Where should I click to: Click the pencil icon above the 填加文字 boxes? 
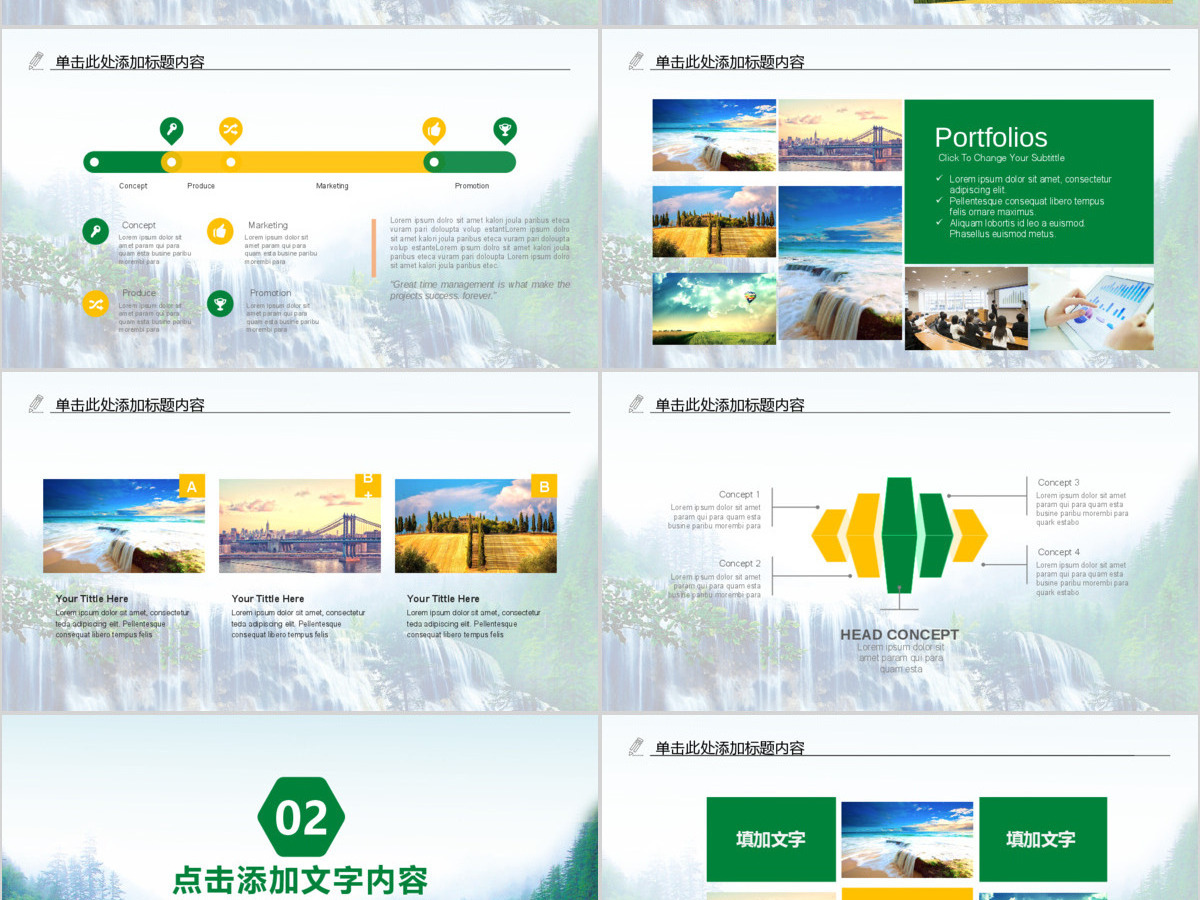(x=636, y=747)
